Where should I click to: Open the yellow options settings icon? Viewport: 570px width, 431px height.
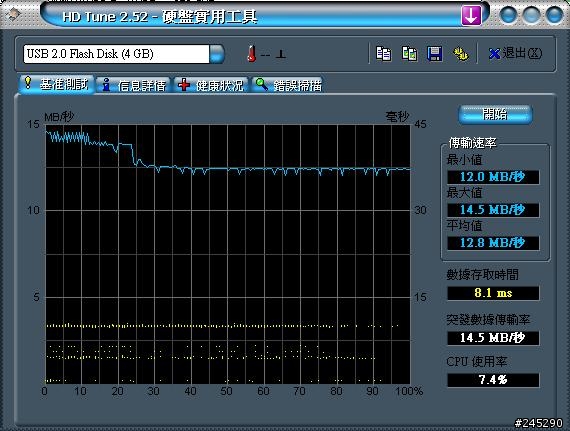(461, 54)
